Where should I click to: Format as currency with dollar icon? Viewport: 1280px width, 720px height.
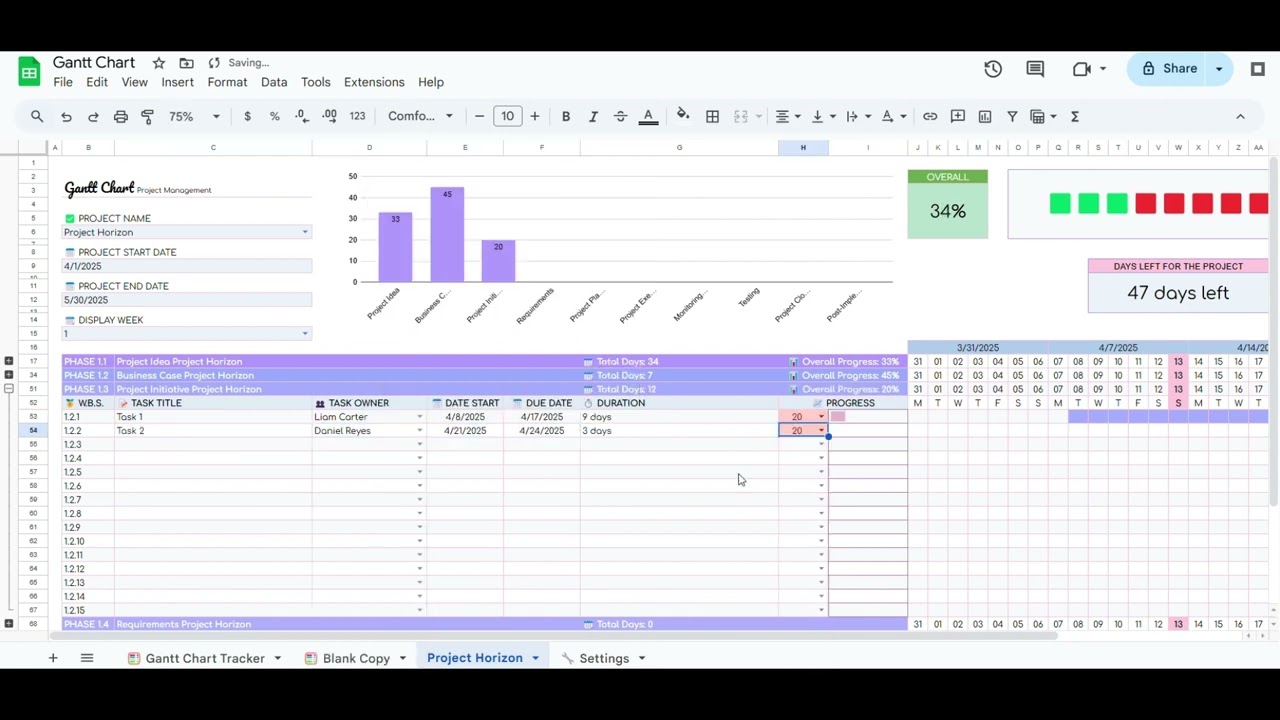pos(247,117)
